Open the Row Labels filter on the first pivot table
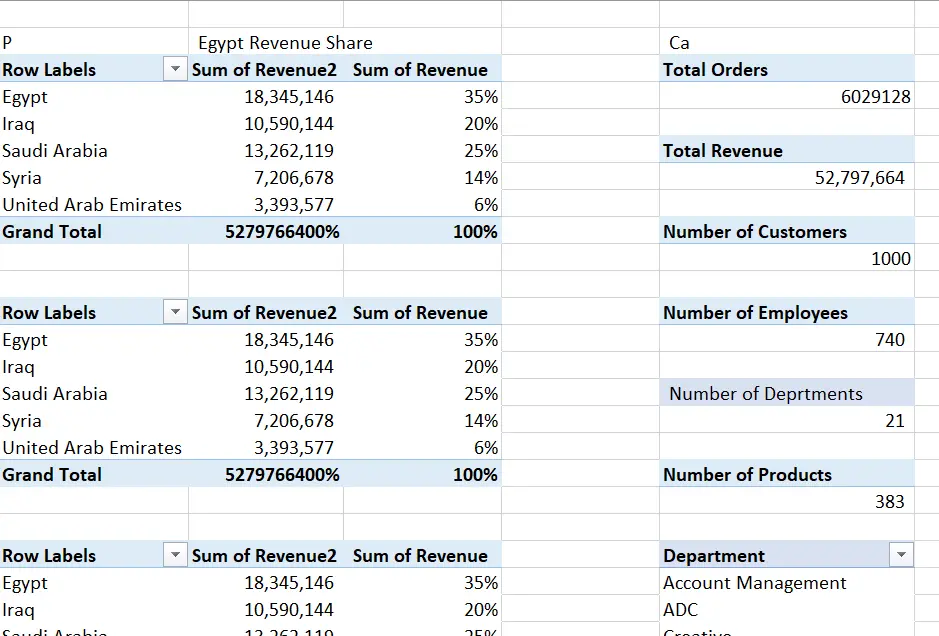The image size is (939, 636). click(175, 69)
